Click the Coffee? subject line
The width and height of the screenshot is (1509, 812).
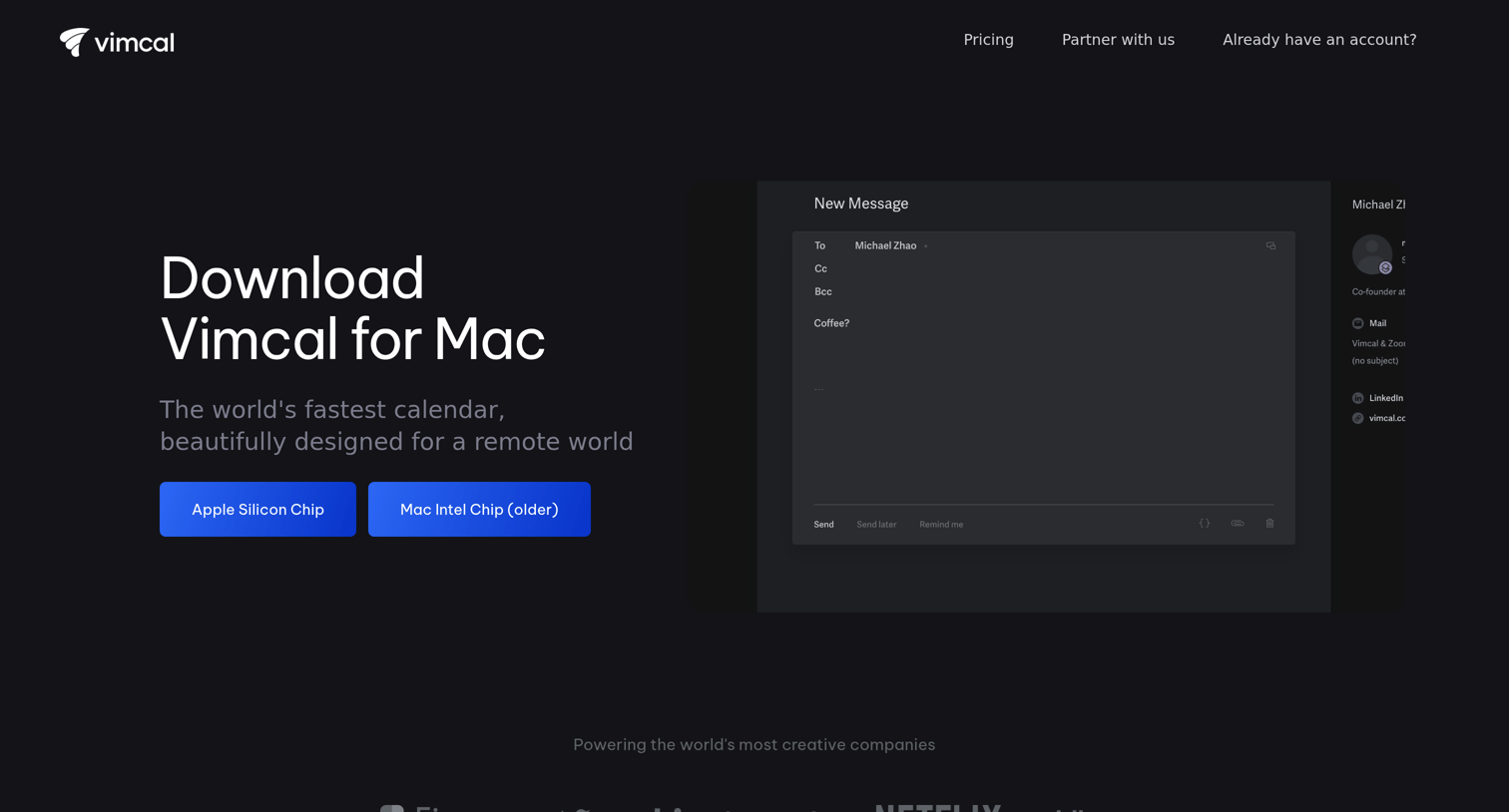click(831, 323)
